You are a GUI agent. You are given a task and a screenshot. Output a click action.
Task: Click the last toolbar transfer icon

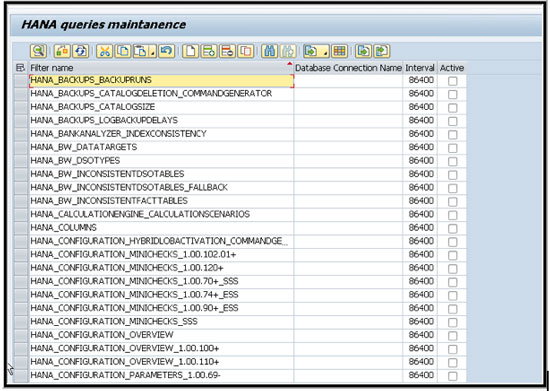[382, 51]
